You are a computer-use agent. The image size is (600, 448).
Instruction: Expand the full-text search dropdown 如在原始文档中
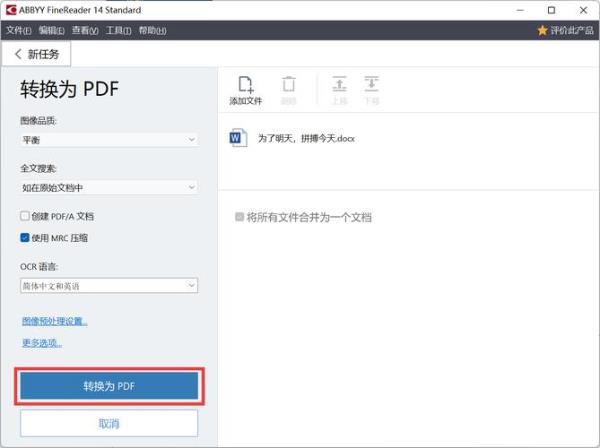pyautogui.click(x=109, y=187)
